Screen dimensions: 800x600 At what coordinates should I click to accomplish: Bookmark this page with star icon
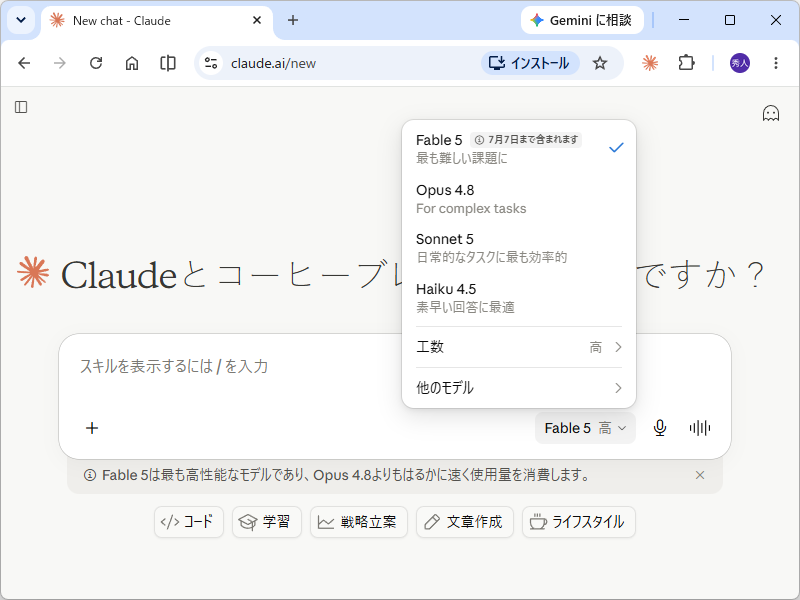(x=599, y=63)
